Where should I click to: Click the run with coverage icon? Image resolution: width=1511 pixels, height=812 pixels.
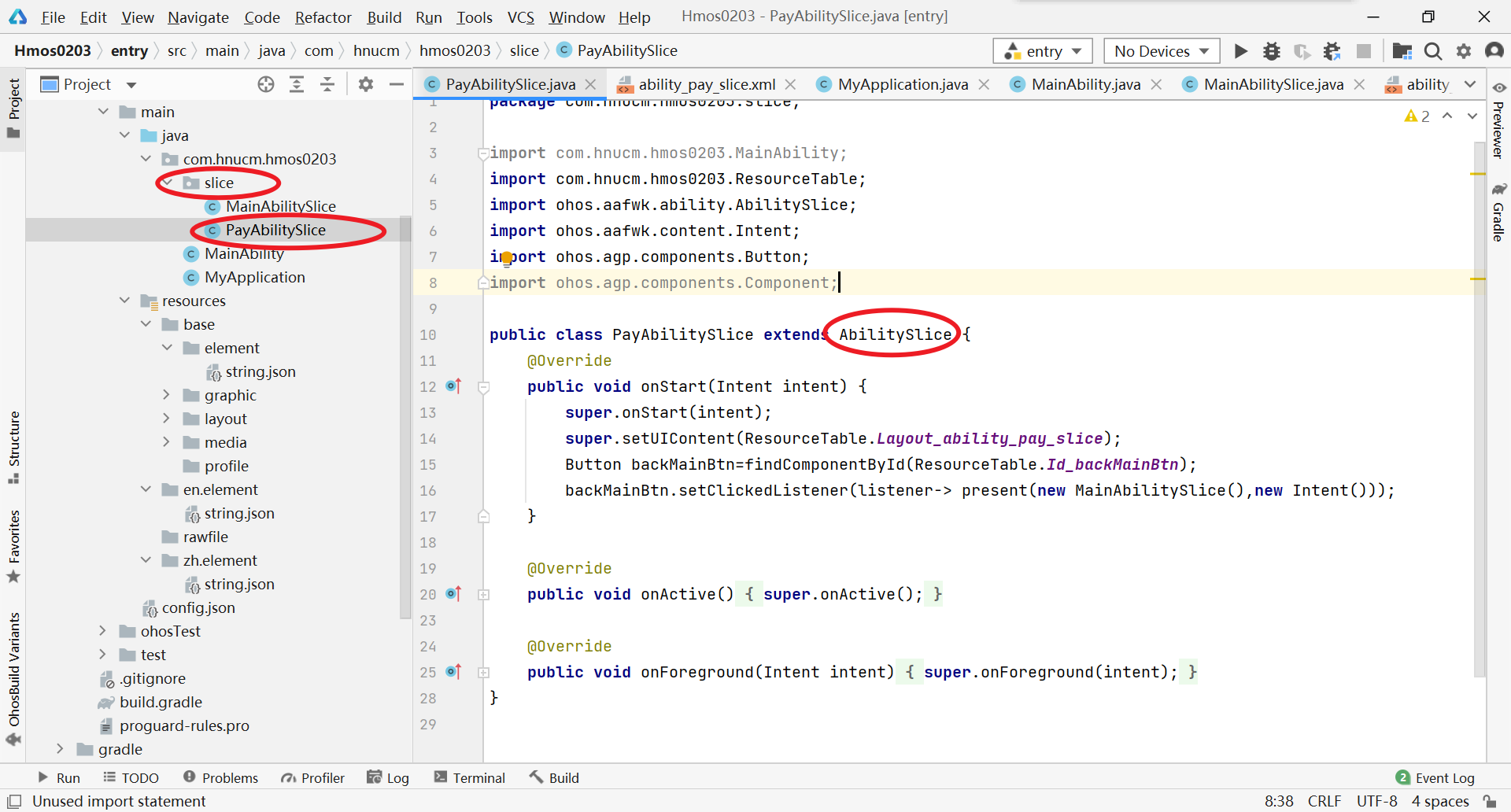1302,51
